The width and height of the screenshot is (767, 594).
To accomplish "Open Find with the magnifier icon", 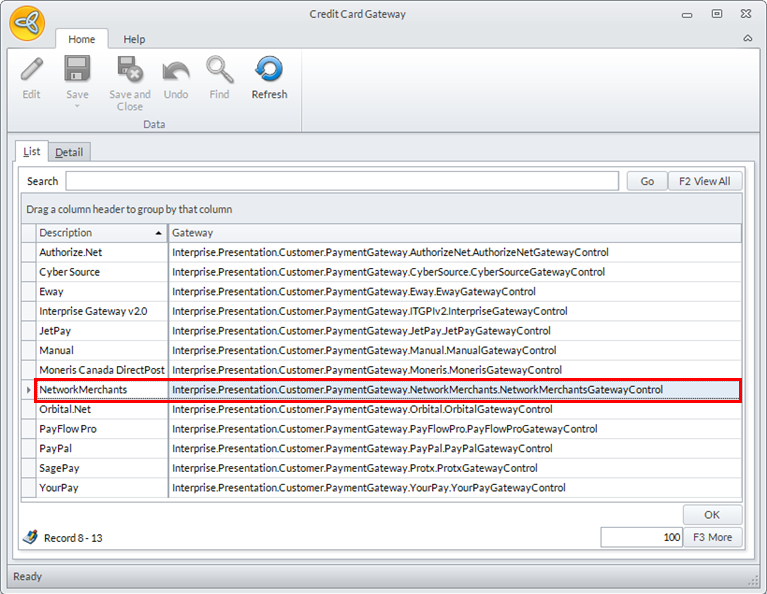I will click(219, 70).
